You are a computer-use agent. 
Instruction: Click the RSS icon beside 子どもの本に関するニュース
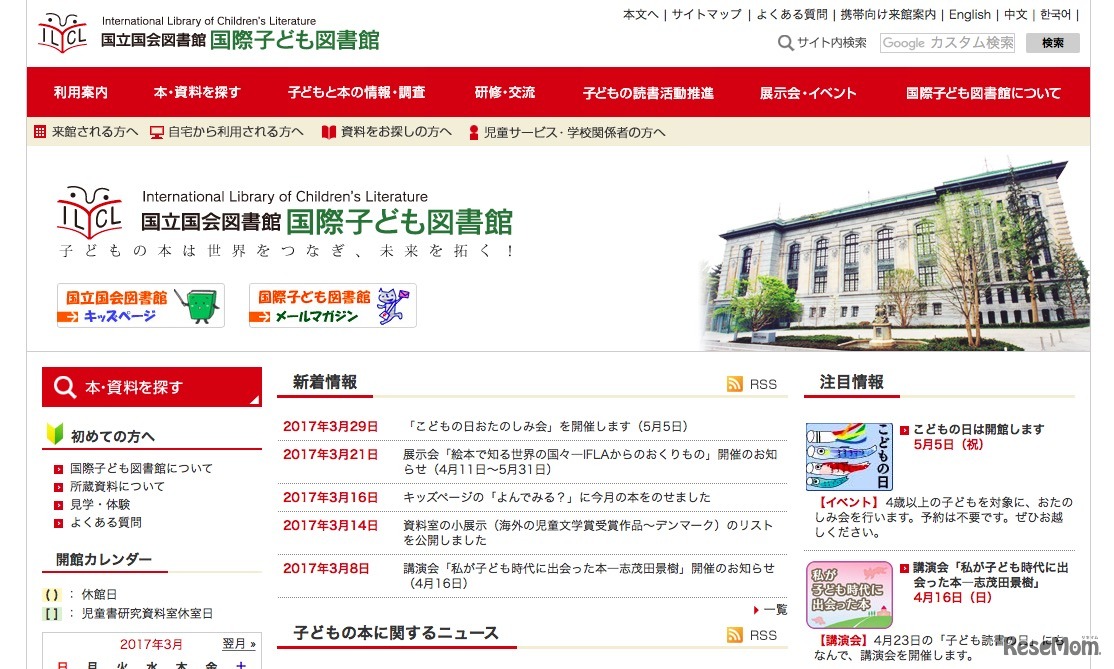[735, 635]
